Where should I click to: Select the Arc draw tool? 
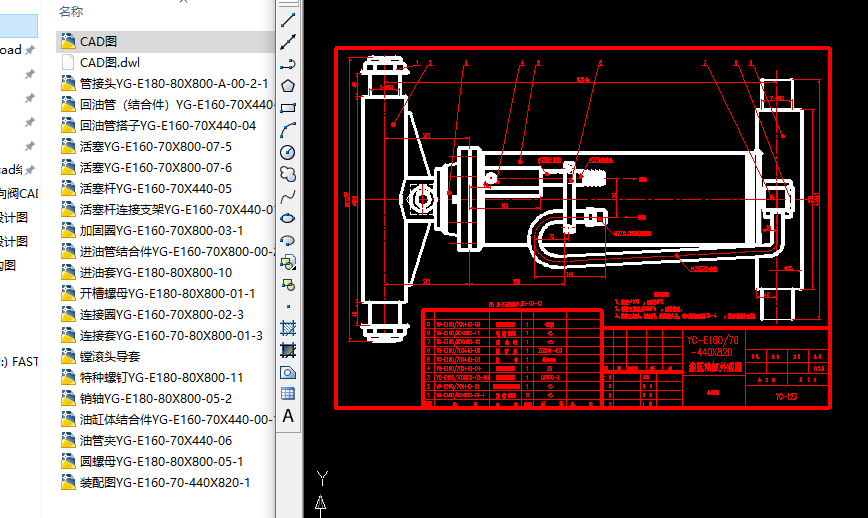click(288, 130)
